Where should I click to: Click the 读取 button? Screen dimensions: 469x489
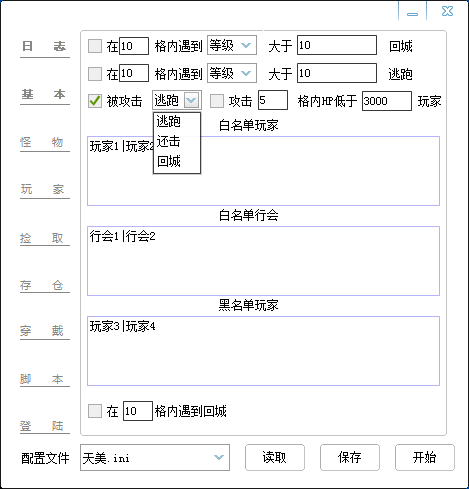coord(275,457)
